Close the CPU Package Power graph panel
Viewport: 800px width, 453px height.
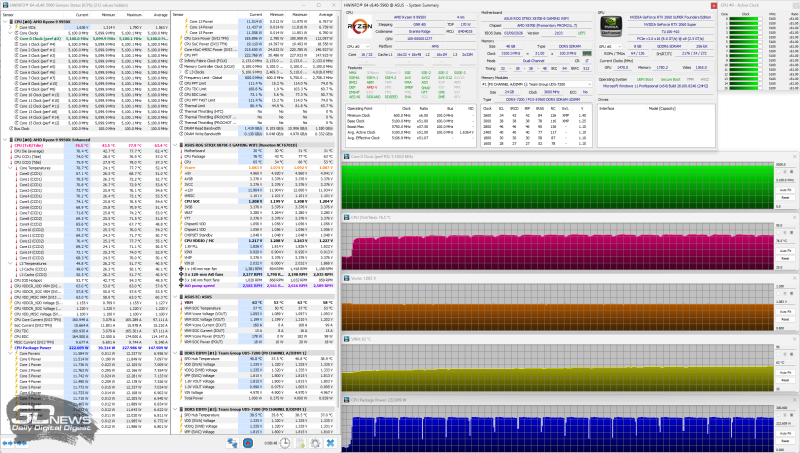click(x=794, y=400)
